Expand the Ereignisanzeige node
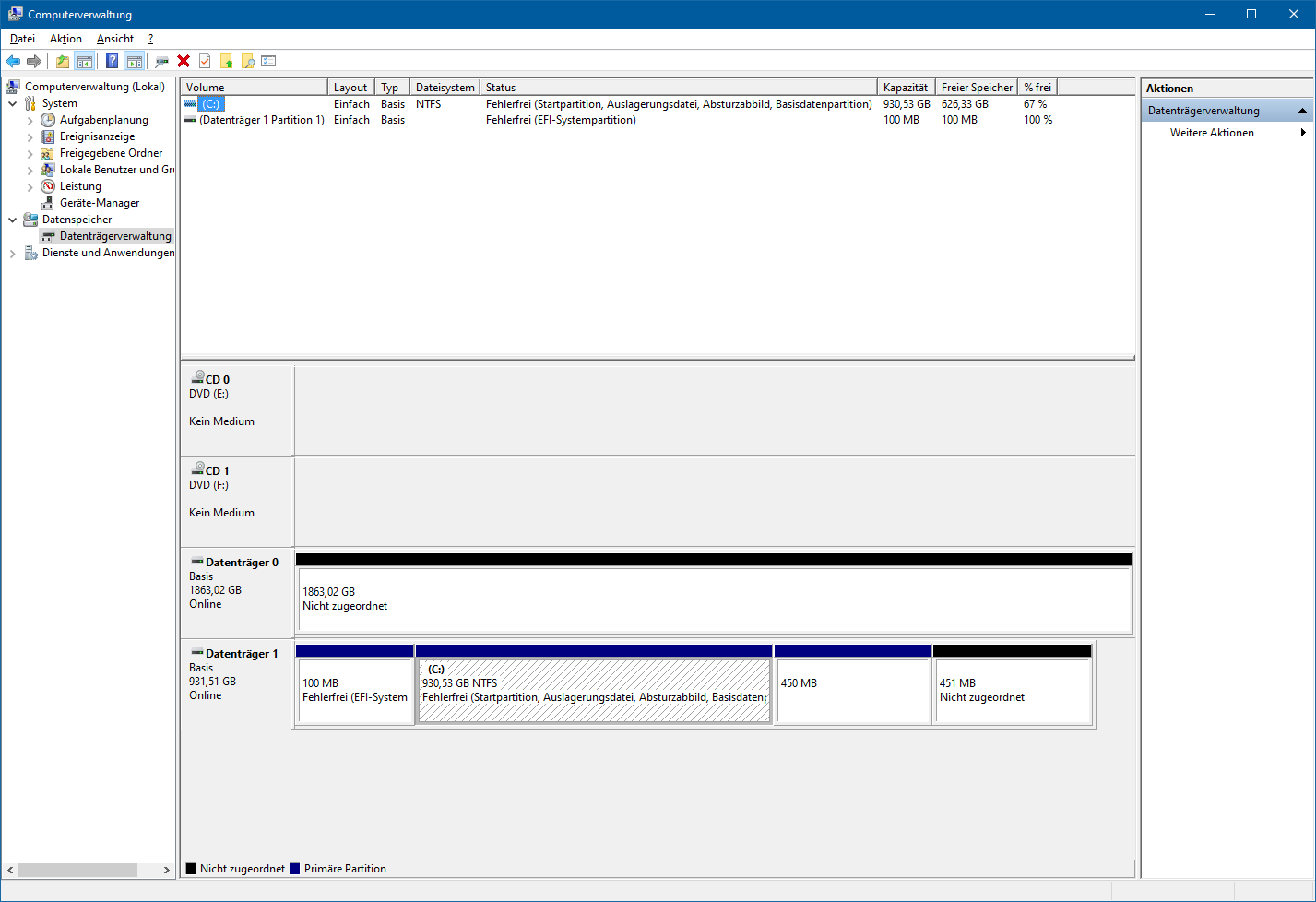The image size is (1316, 902). coord(30,136)
